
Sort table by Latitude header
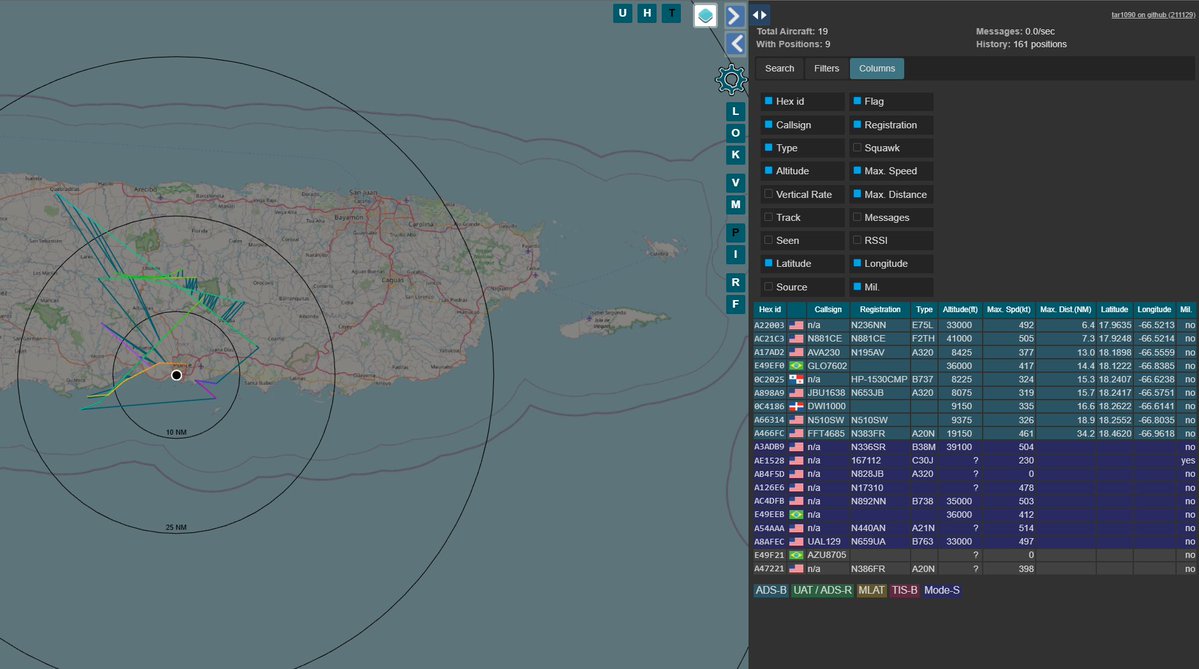click(x=1114, y=310)
